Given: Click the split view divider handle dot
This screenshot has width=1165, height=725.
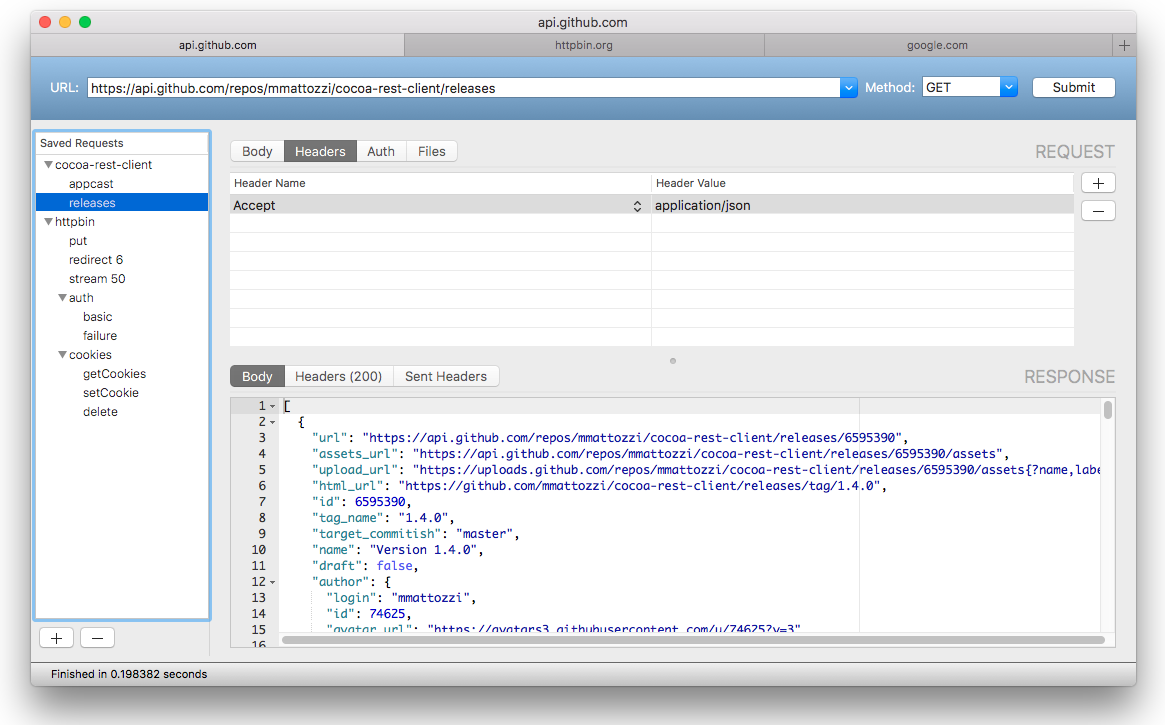Looking at the screenshot, I should (x=673, y=361).
